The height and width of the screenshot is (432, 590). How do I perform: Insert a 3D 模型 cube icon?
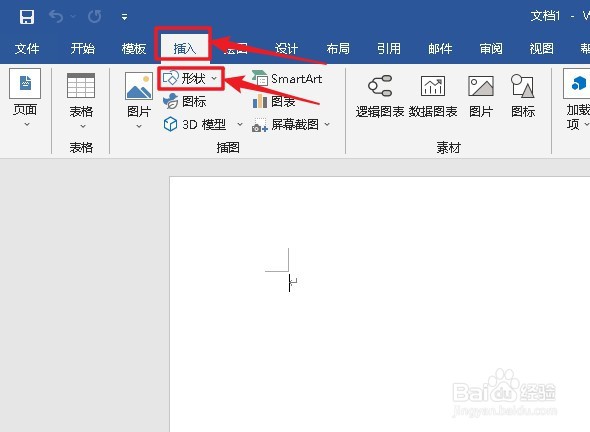[x=170, y=124]
